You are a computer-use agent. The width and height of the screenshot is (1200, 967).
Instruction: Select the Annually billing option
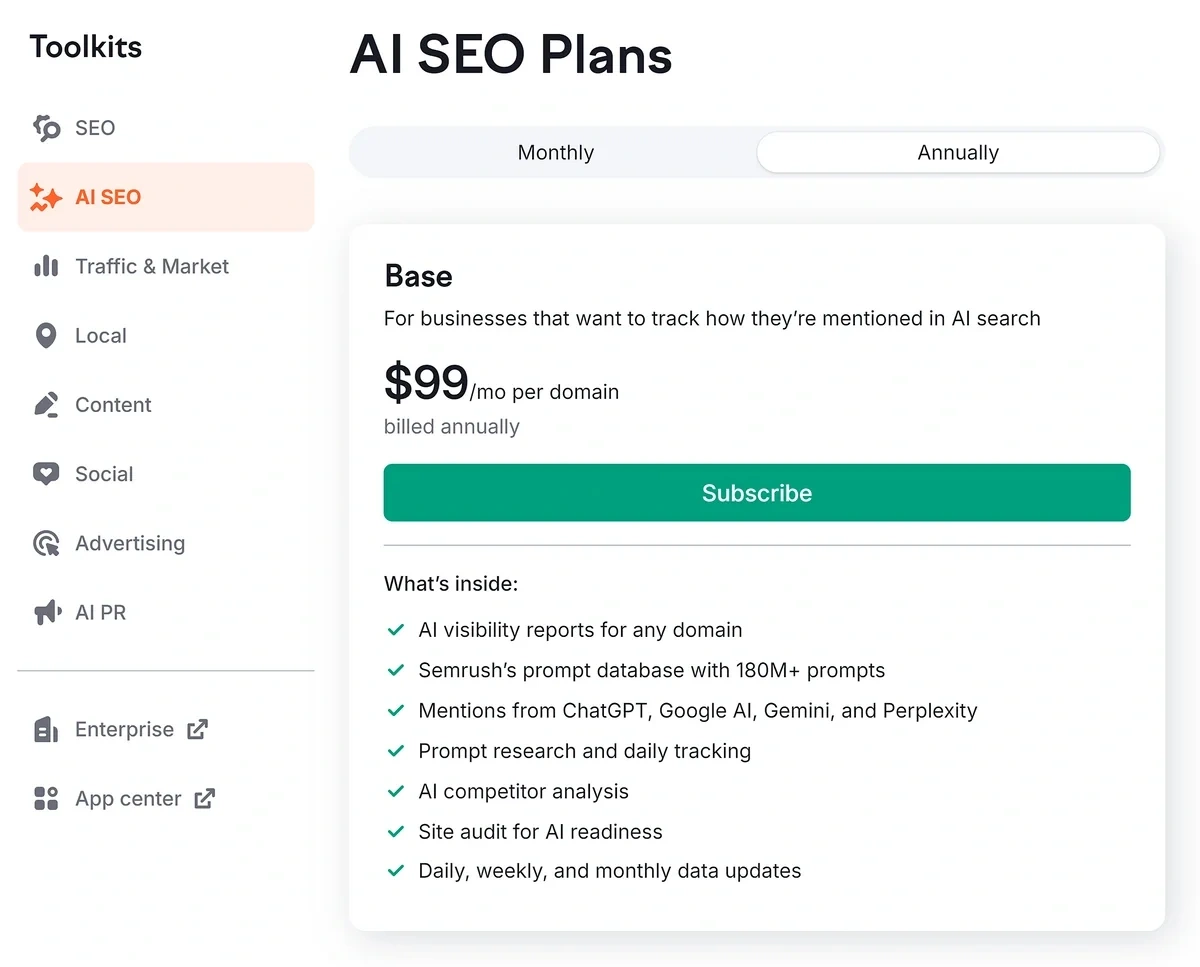pyautogui.click(x=958, y=153)
